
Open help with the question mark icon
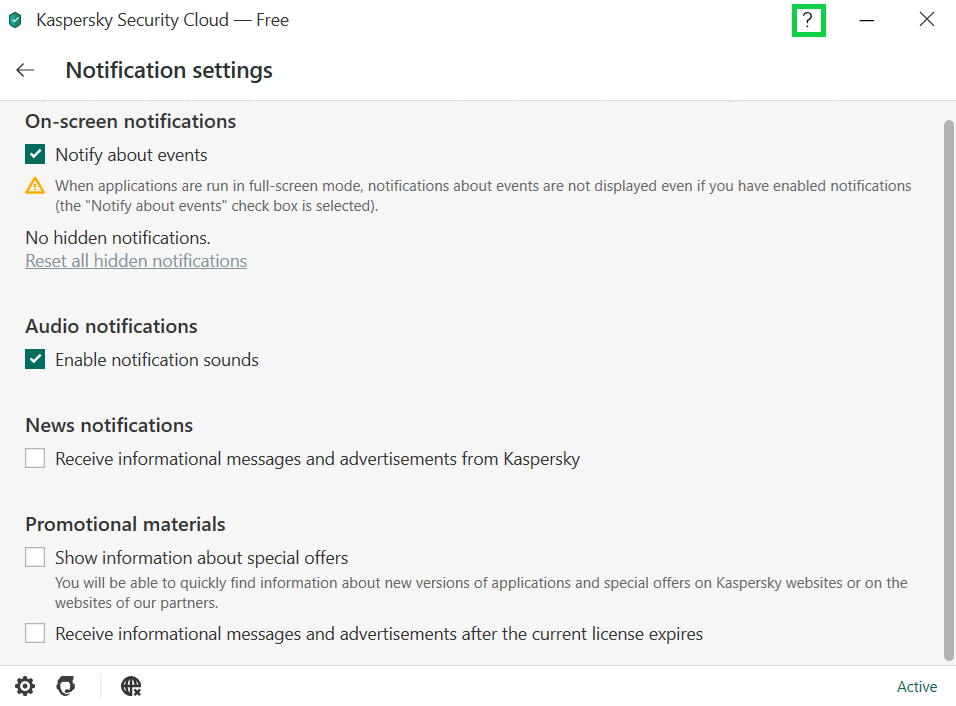tap(808, 20)
